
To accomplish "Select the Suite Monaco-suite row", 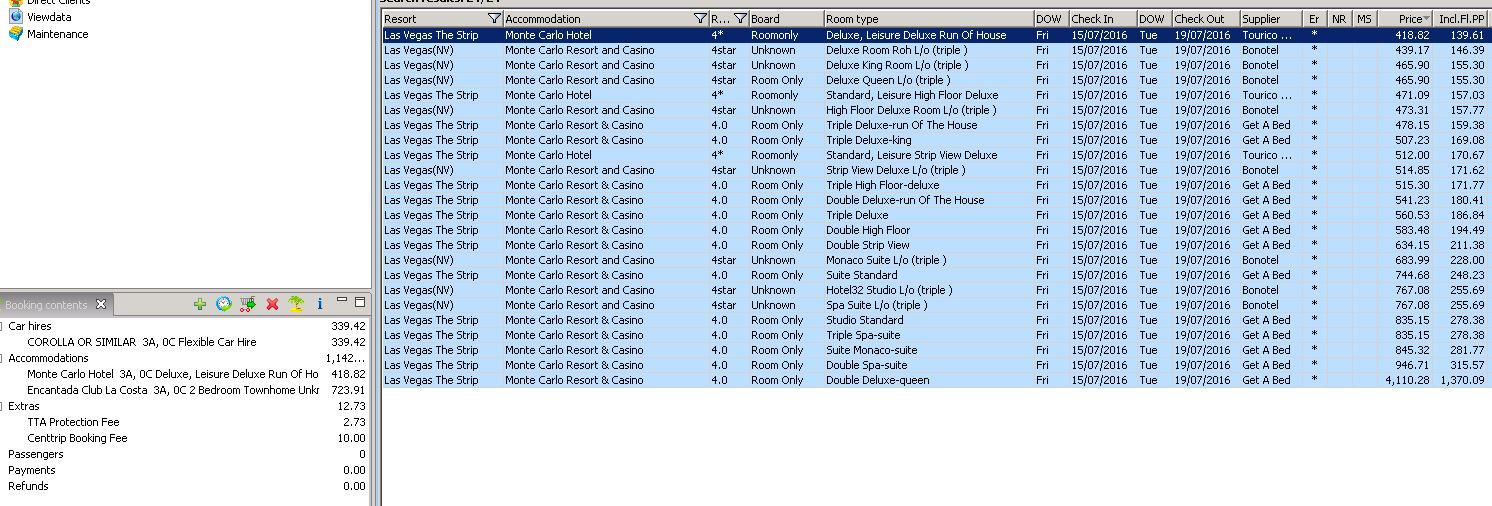I will (x=937, y=350).
